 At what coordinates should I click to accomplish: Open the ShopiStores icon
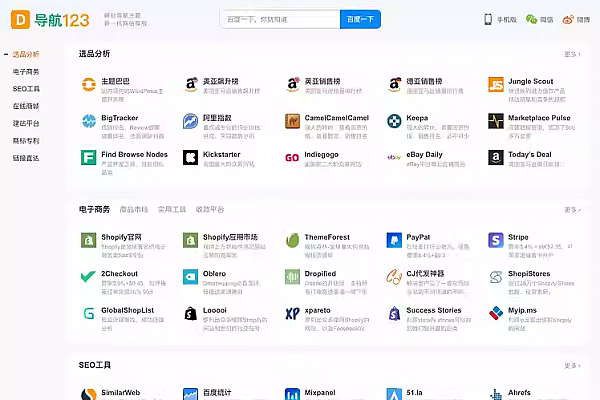click(x=496, y=277)
